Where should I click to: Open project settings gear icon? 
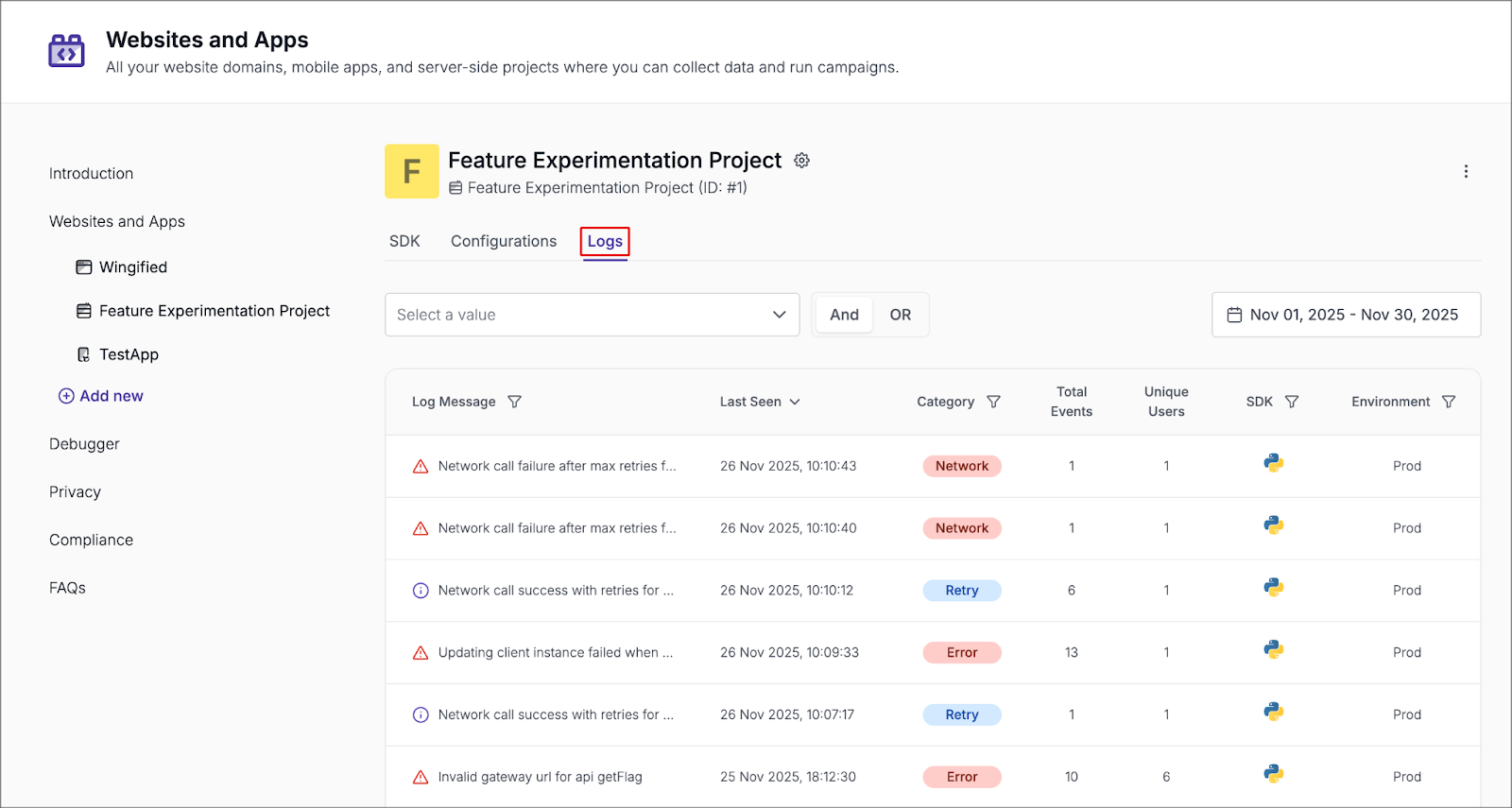pos(801,161)
